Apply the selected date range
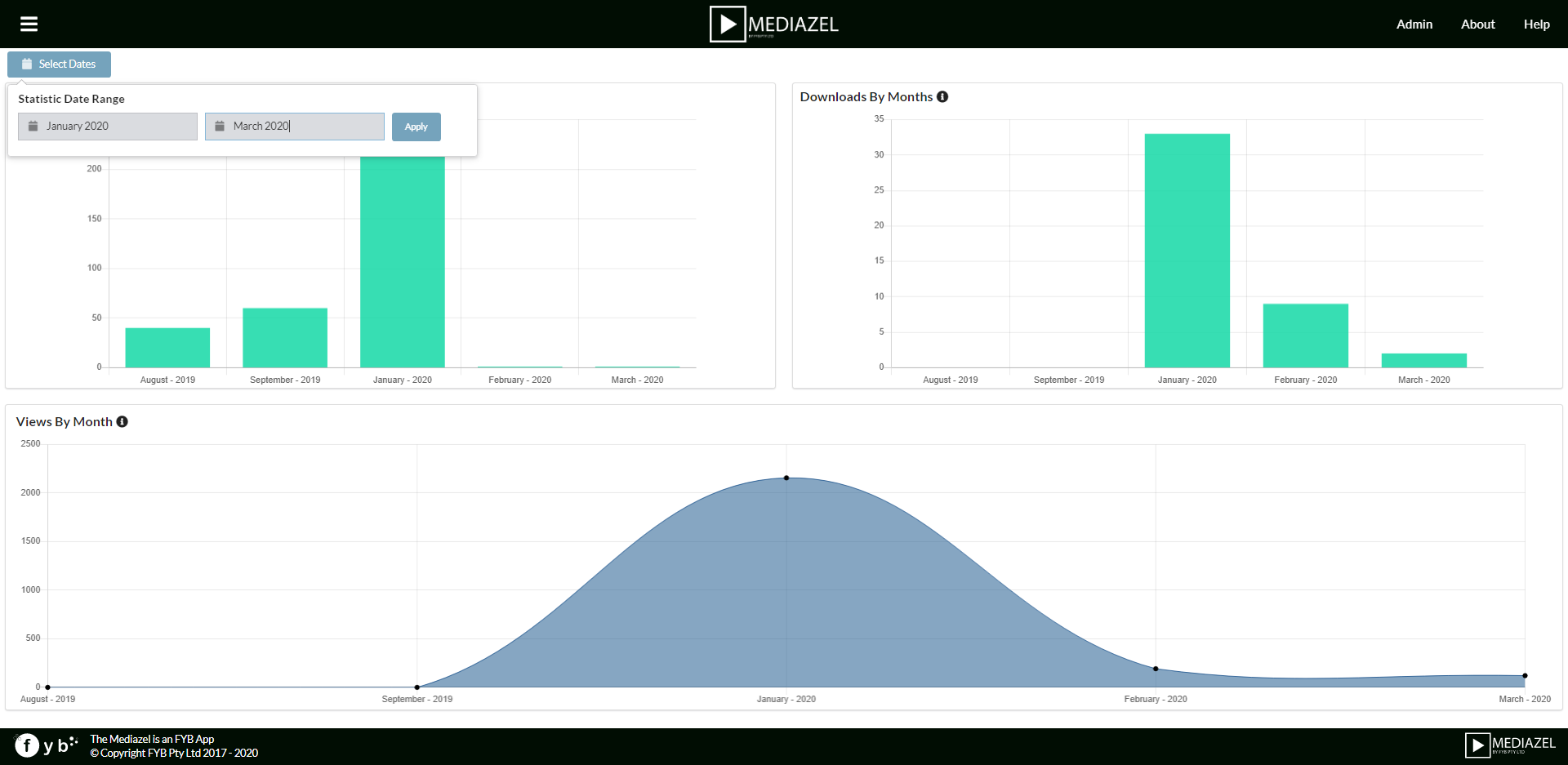Screen dimensions: 1568x765 [x=416, y=127]
